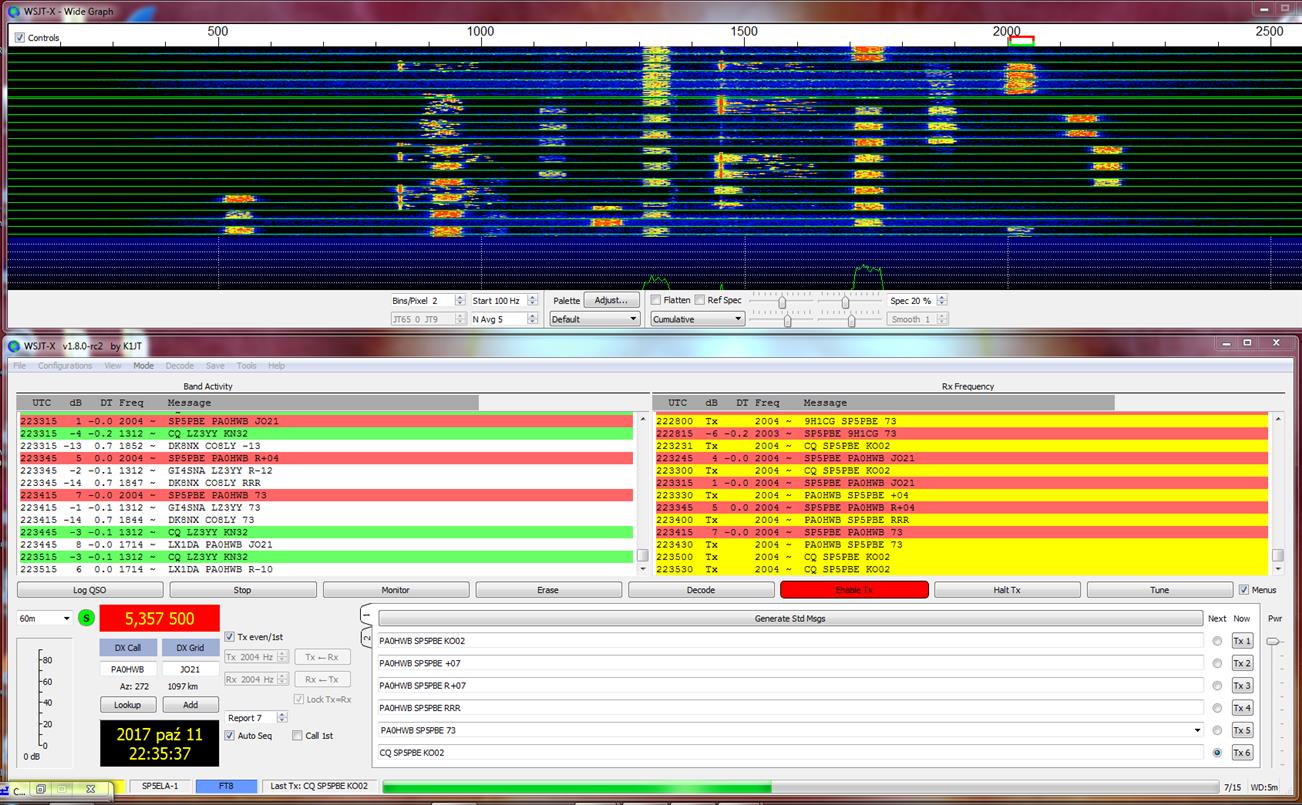Open the Mode menu
The height and width of the screenshot is (805, 1302).
pos(143,366)
